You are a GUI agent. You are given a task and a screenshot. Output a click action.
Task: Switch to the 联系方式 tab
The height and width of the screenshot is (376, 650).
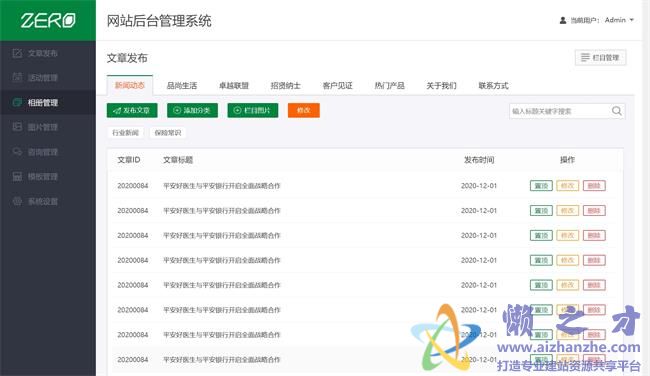493,86
